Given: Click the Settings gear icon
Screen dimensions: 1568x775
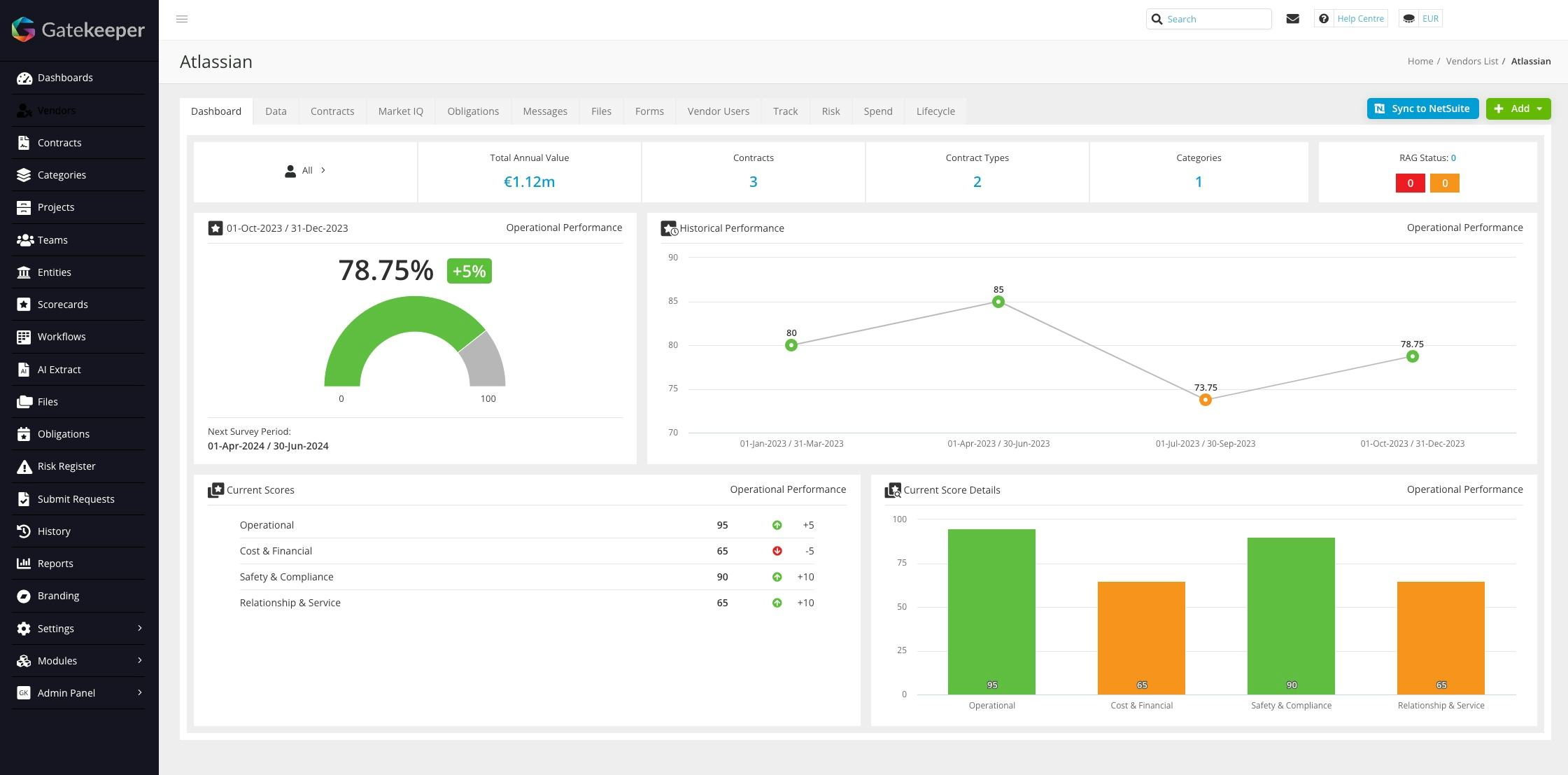Looking at the screenshot, I should 24,629.
